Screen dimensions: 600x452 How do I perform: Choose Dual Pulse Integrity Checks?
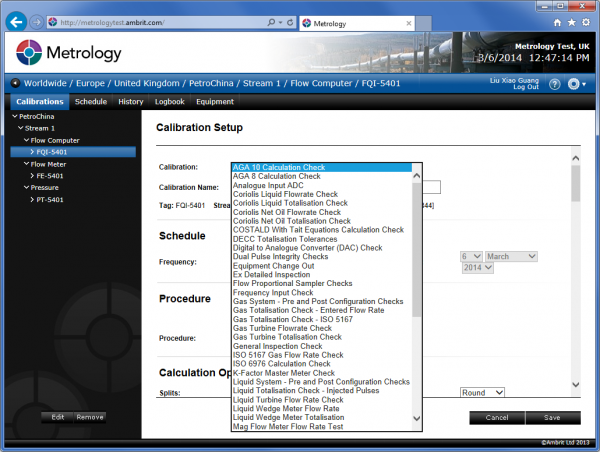[x=322, y=256]
